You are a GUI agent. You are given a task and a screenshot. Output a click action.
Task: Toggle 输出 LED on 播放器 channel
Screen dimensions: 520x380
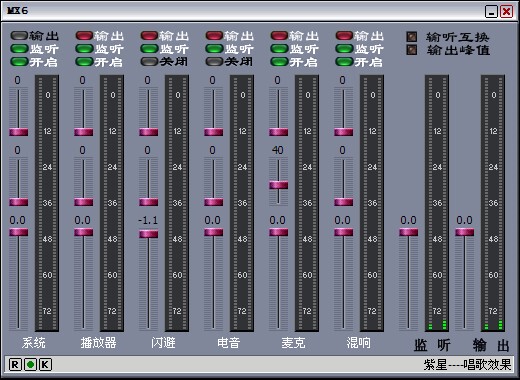click(x=84, y=35)
